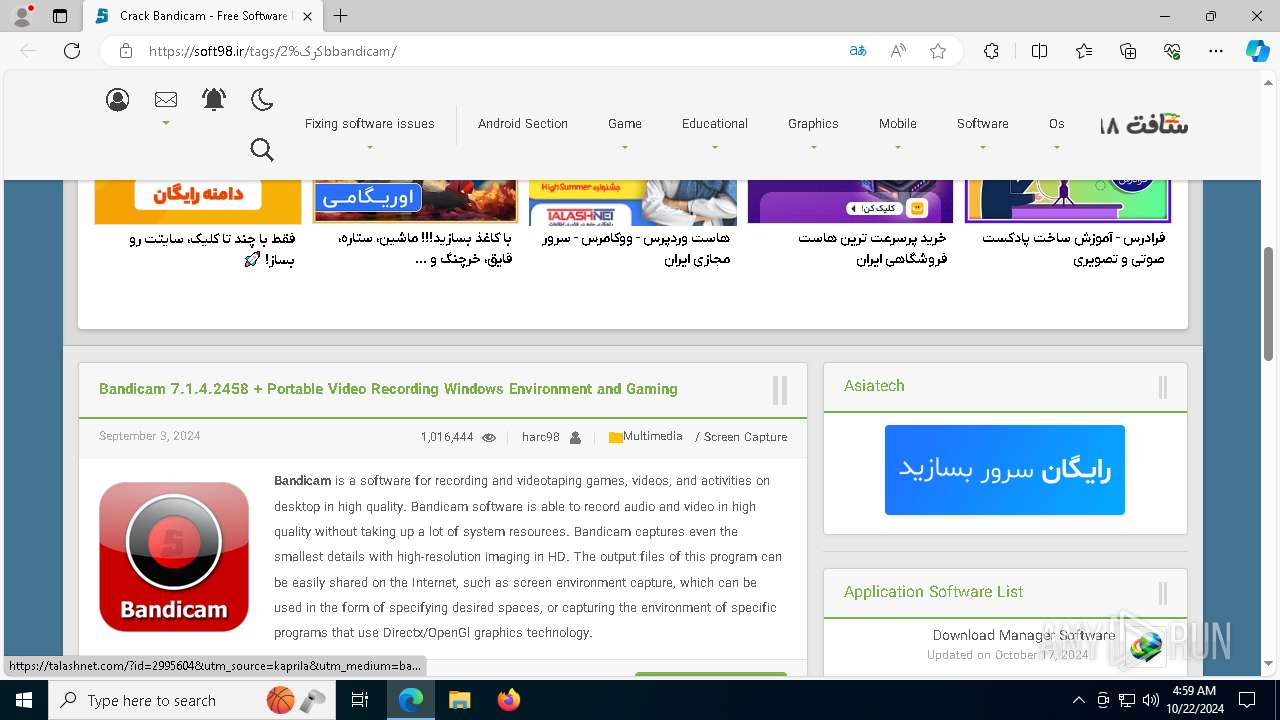Open Task View on the taskbar
The height and width of the screenshot is (720, 1280).
(x=360, y=700)
